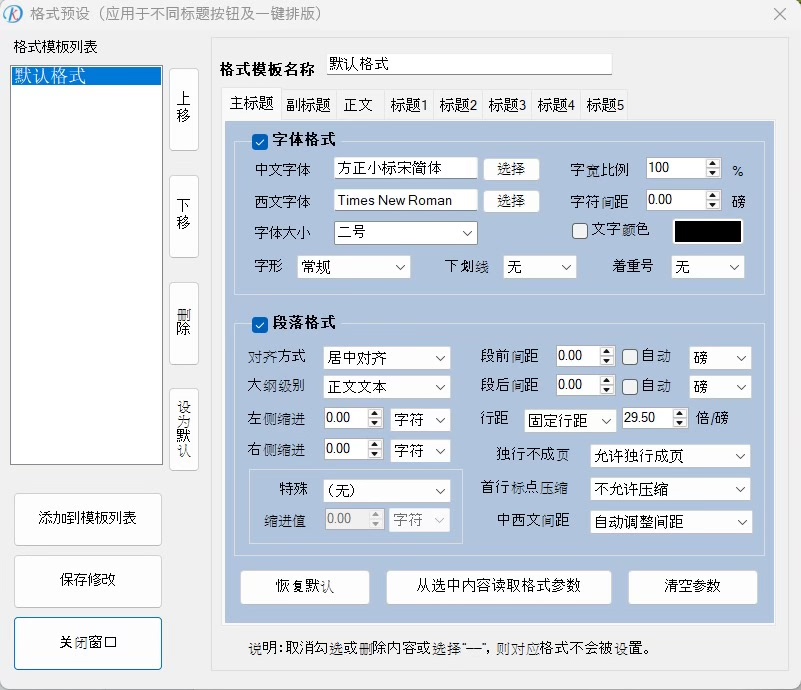
Task: Open the 特殊 indent dropdown (无)
Action: click(x=387, y=490)
